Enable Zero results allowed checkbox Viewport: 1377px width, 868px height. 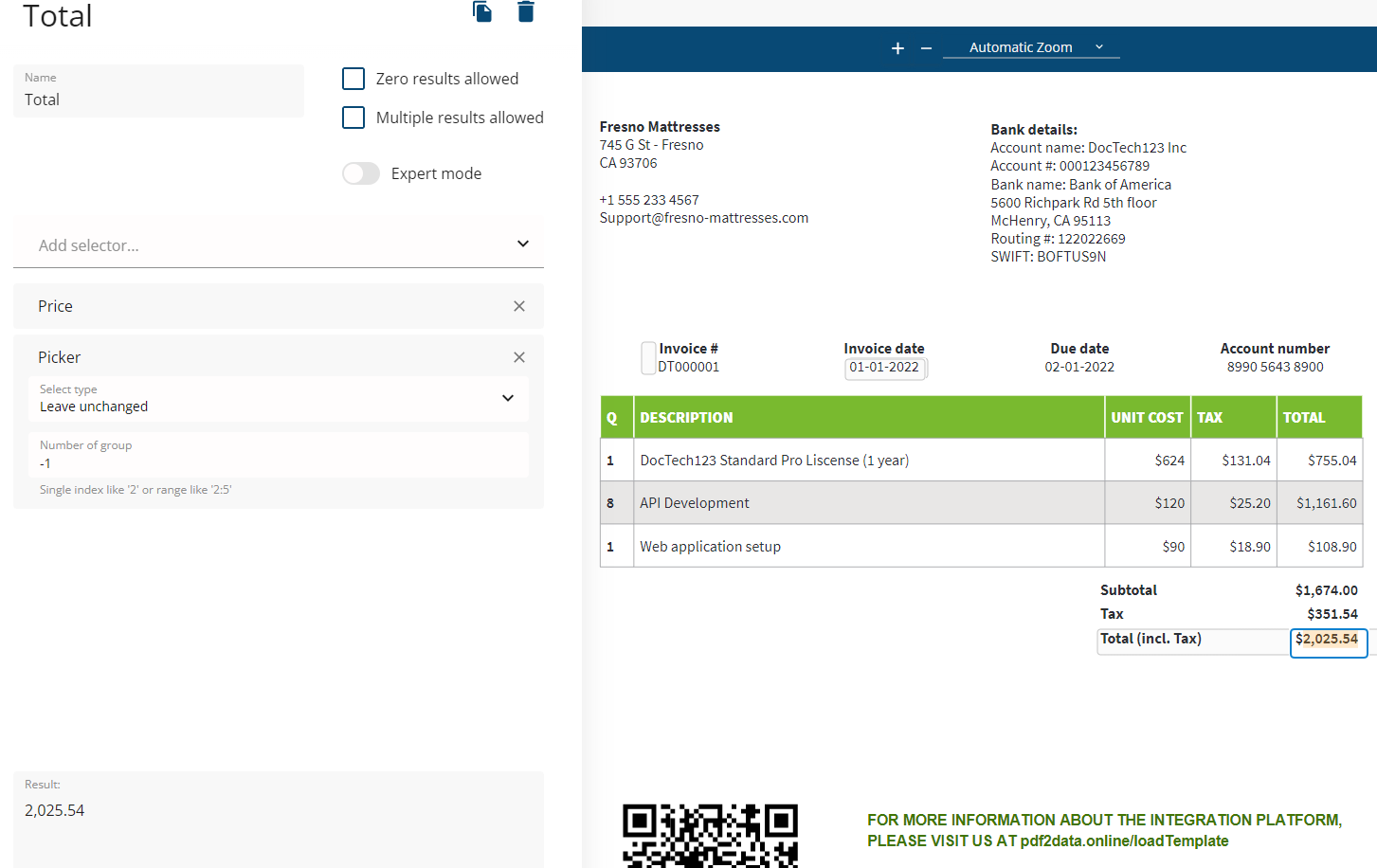click(x=353, y=79)
